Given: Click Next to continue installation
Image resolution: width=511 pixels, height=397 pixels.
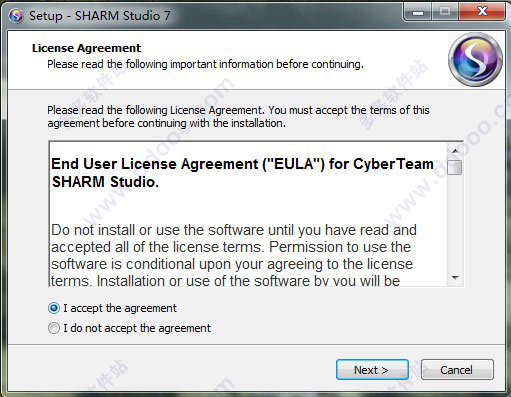Looking at the screenshot, I should (x=372, y=370).
